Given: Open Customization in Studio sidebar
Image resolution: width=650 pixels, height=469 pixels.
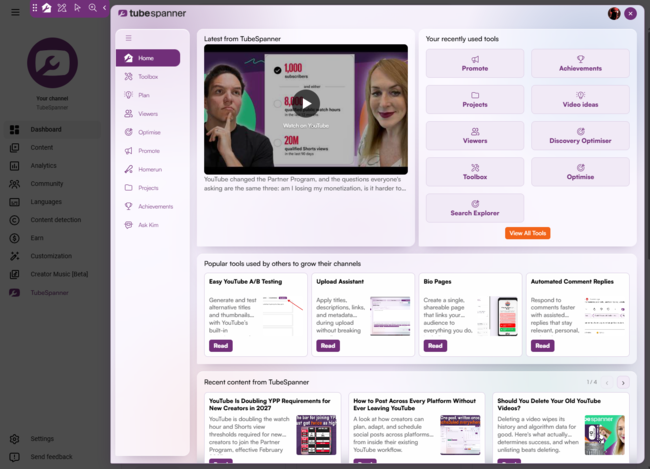Looking at the screenshot, I should pos(52,256).
